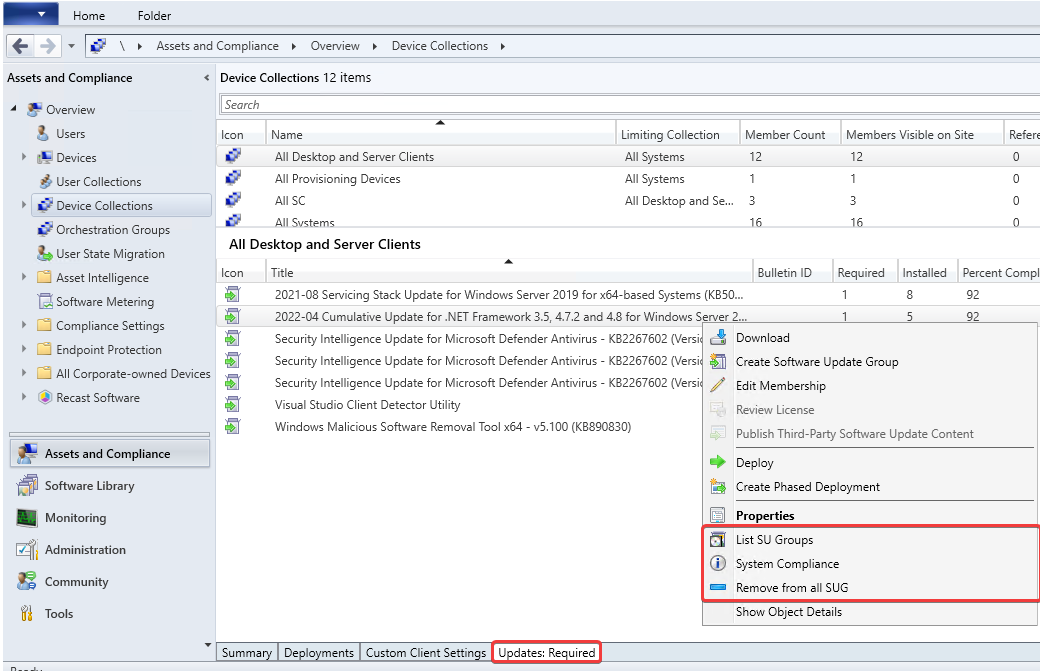Switch to the Updates: Required tab
The height and width of the screenshot is (671, 1040).
coord(547,652)
